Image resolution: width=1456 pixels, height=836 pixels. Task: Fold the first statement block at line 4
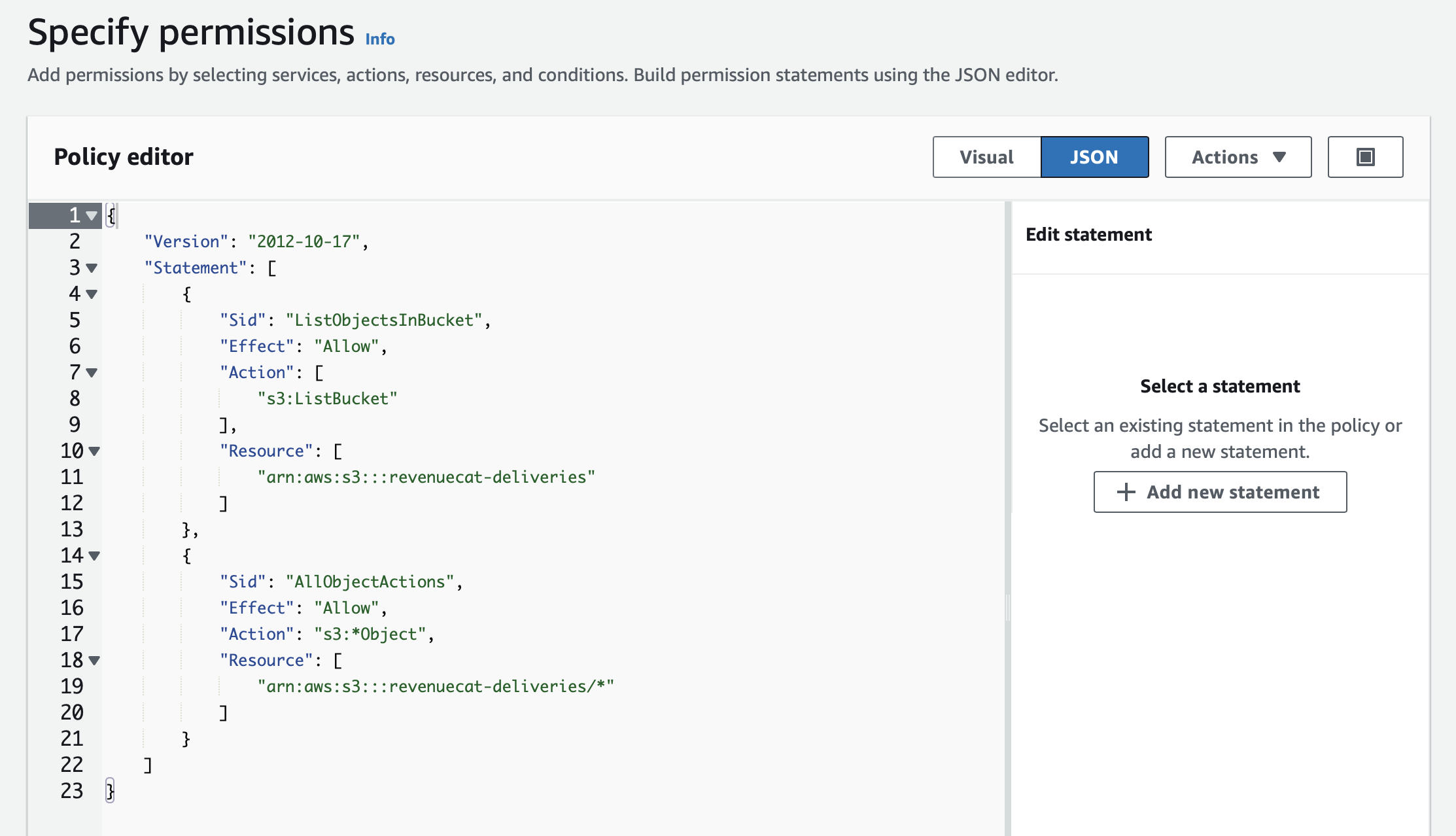[92, 294]
